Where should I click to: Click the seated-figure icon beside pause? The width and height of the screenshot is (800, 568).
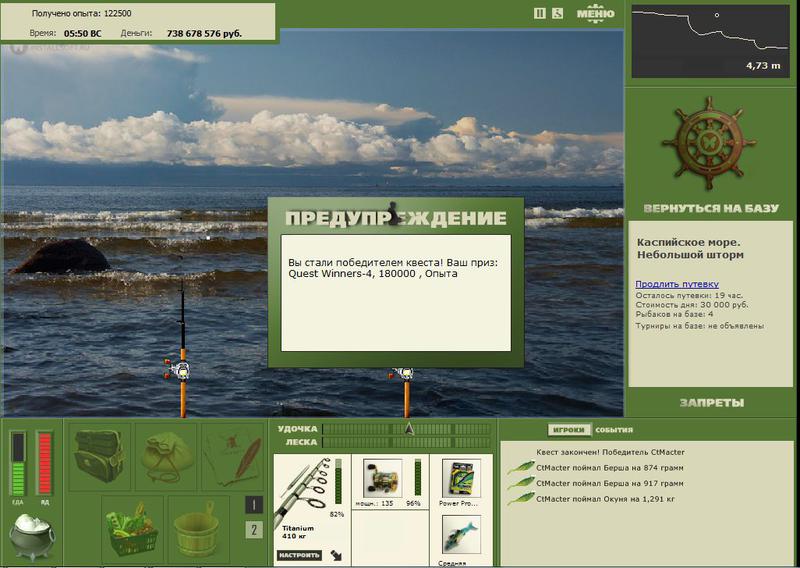point(557,14)
